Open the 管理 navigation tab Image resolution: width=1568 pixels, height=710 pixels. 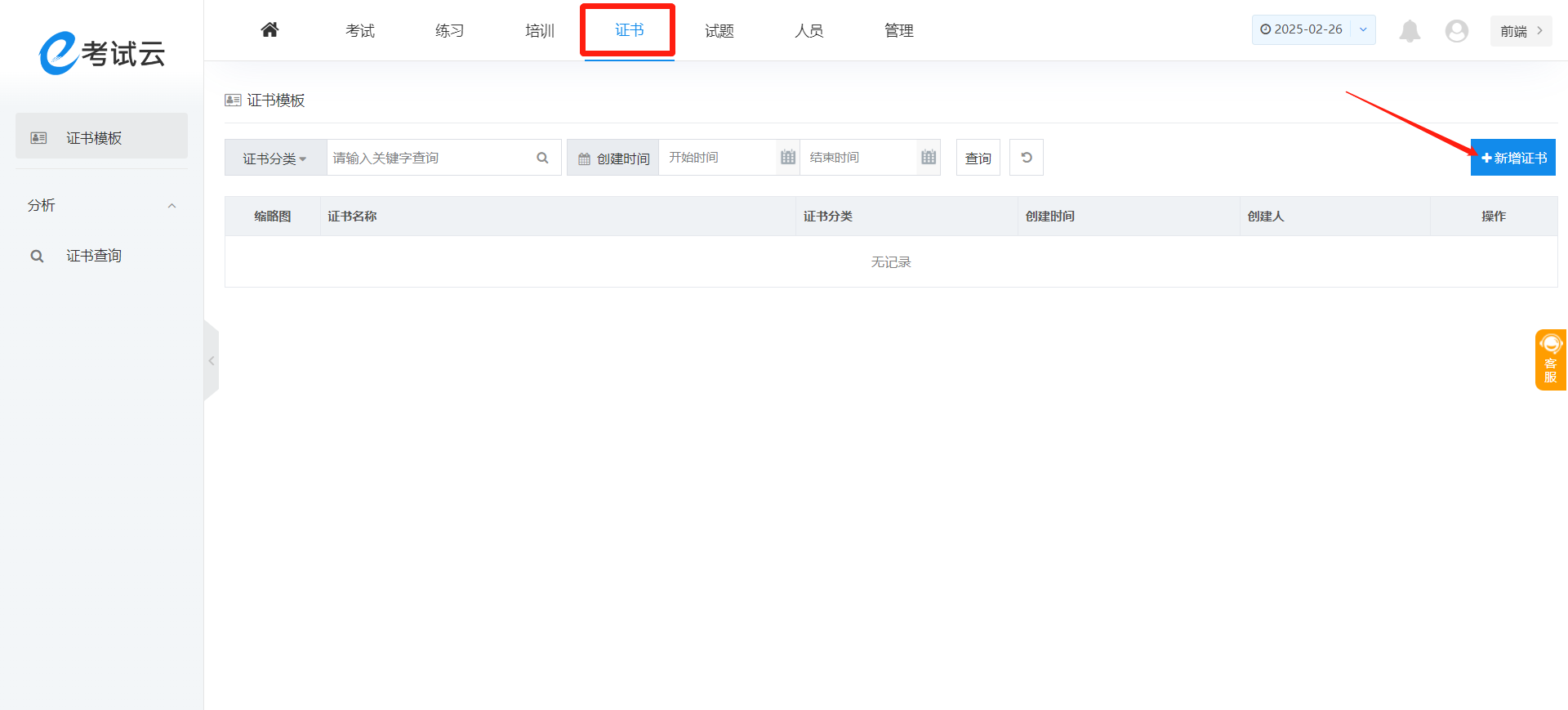(898, 31)
